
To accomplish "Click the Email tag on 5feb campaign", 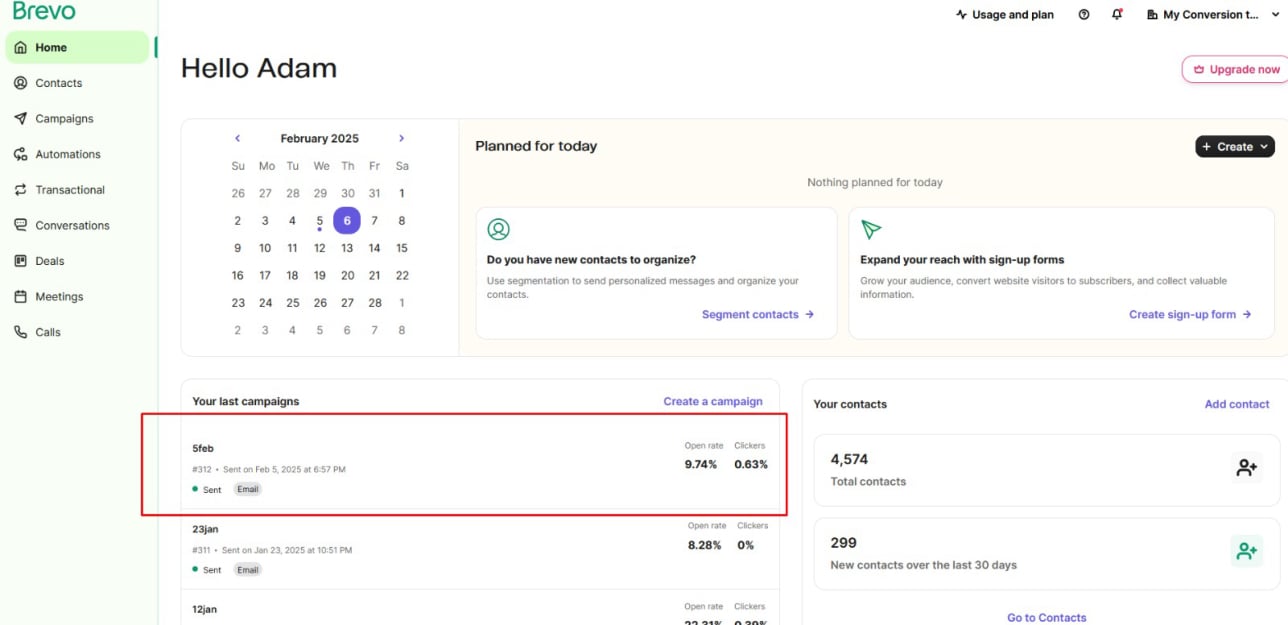I will point(248,489).
